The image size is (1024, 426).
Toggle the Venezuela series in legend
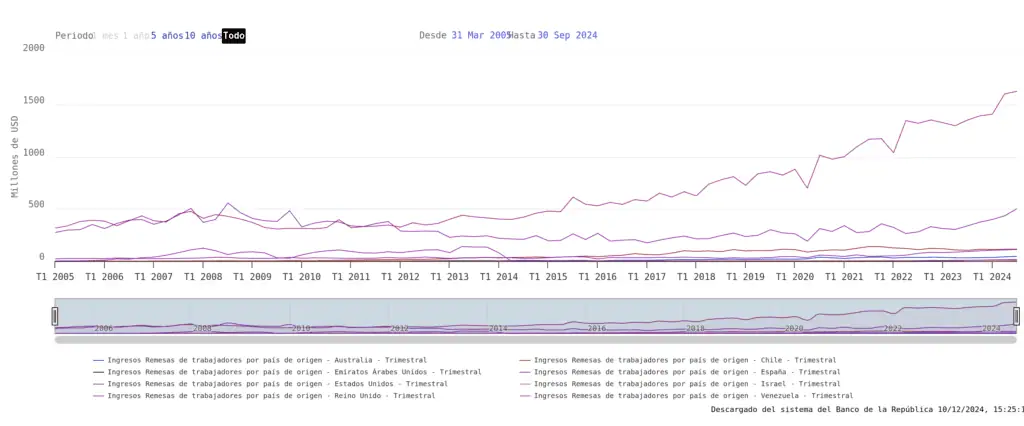686,395
